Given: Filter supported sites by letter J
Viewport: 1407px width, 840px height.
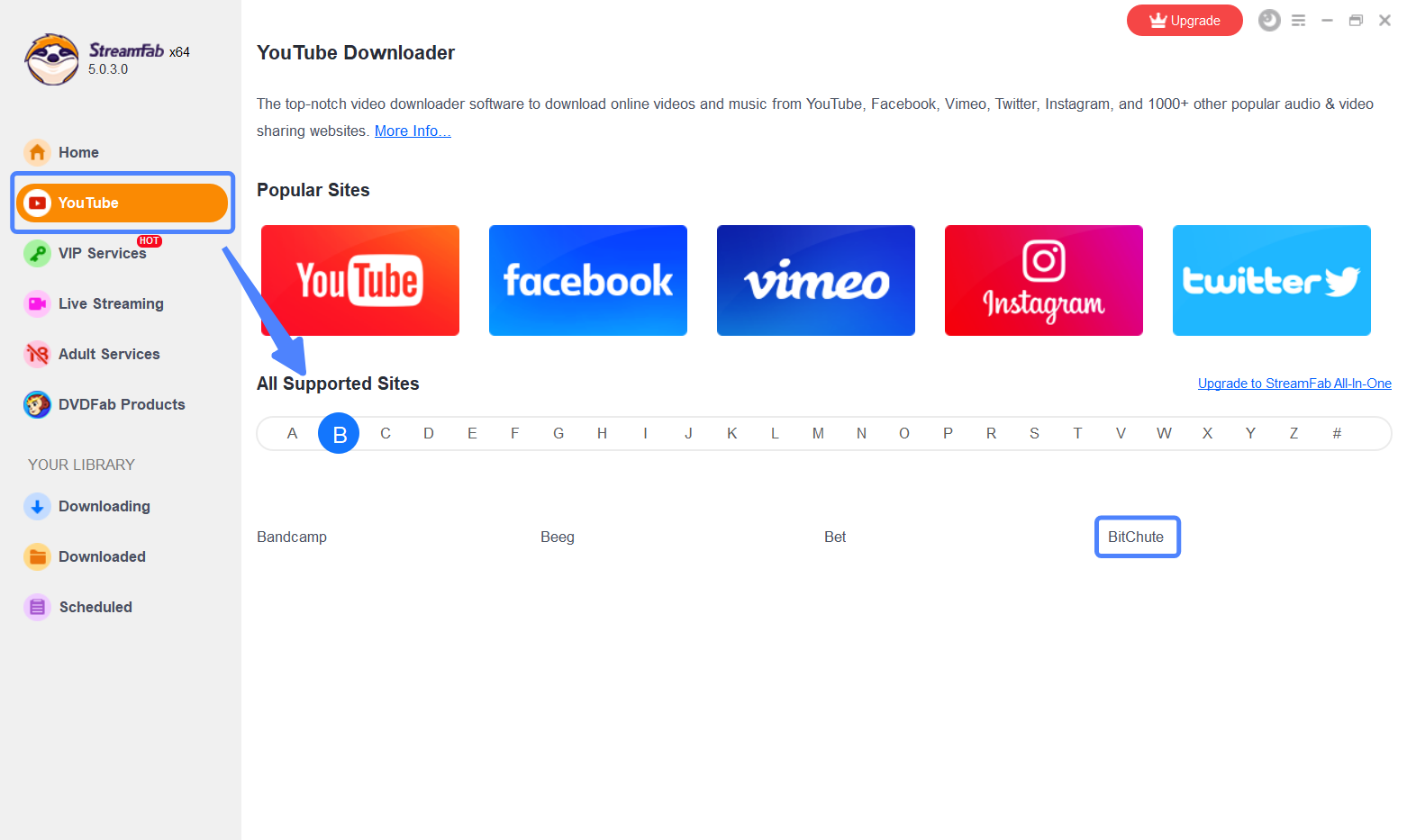Looking at the screenshot, I should (x=688, y=433).
